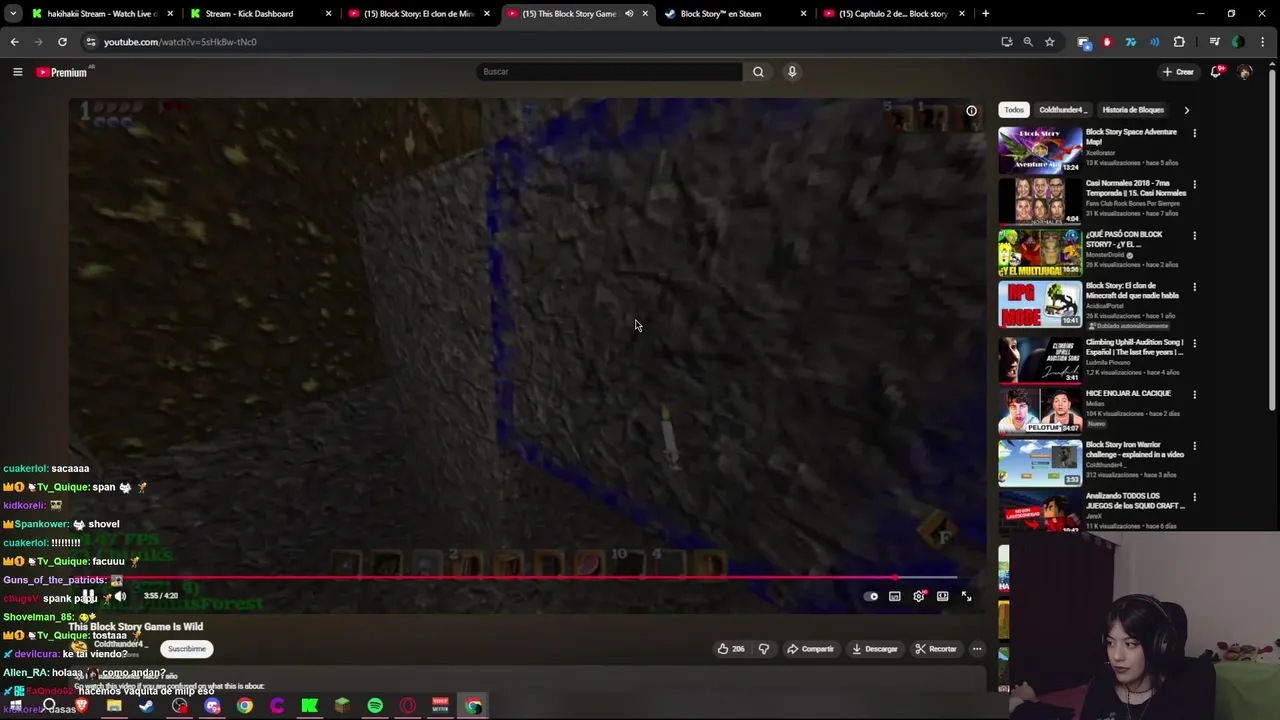Open Steam from the taskbar
This screenshot has height=720, width=1280.
pyautogui.click(x=147, y=706)
